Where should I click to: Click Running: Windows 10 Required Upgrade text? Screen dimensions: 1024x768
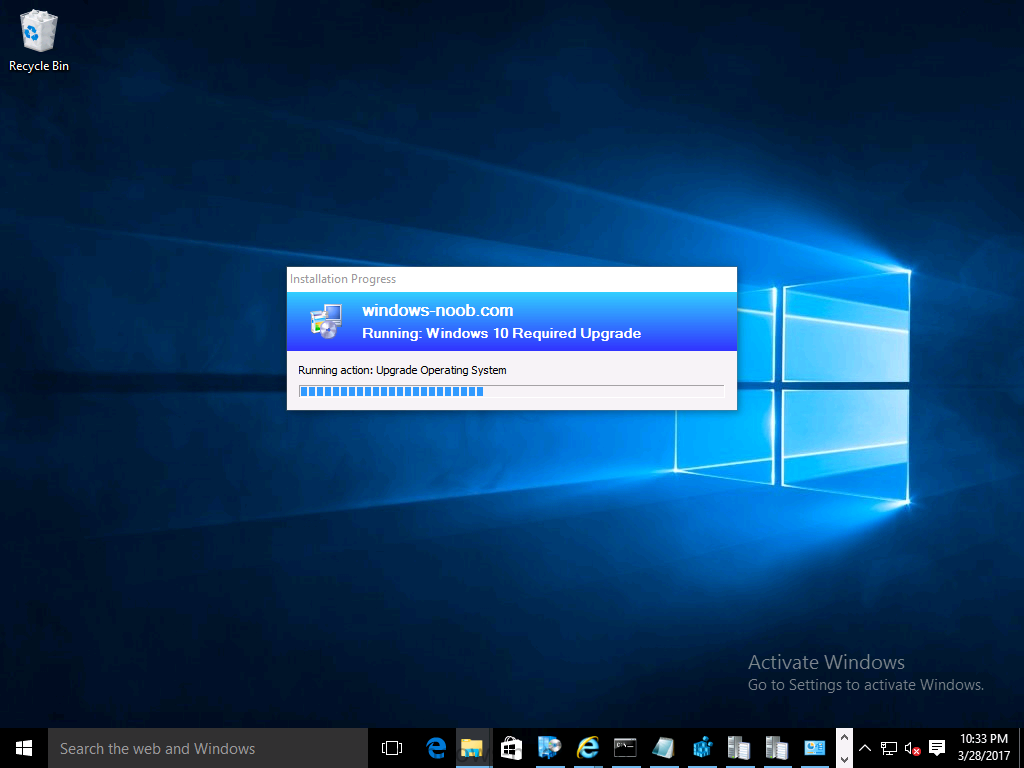(502, 333)
